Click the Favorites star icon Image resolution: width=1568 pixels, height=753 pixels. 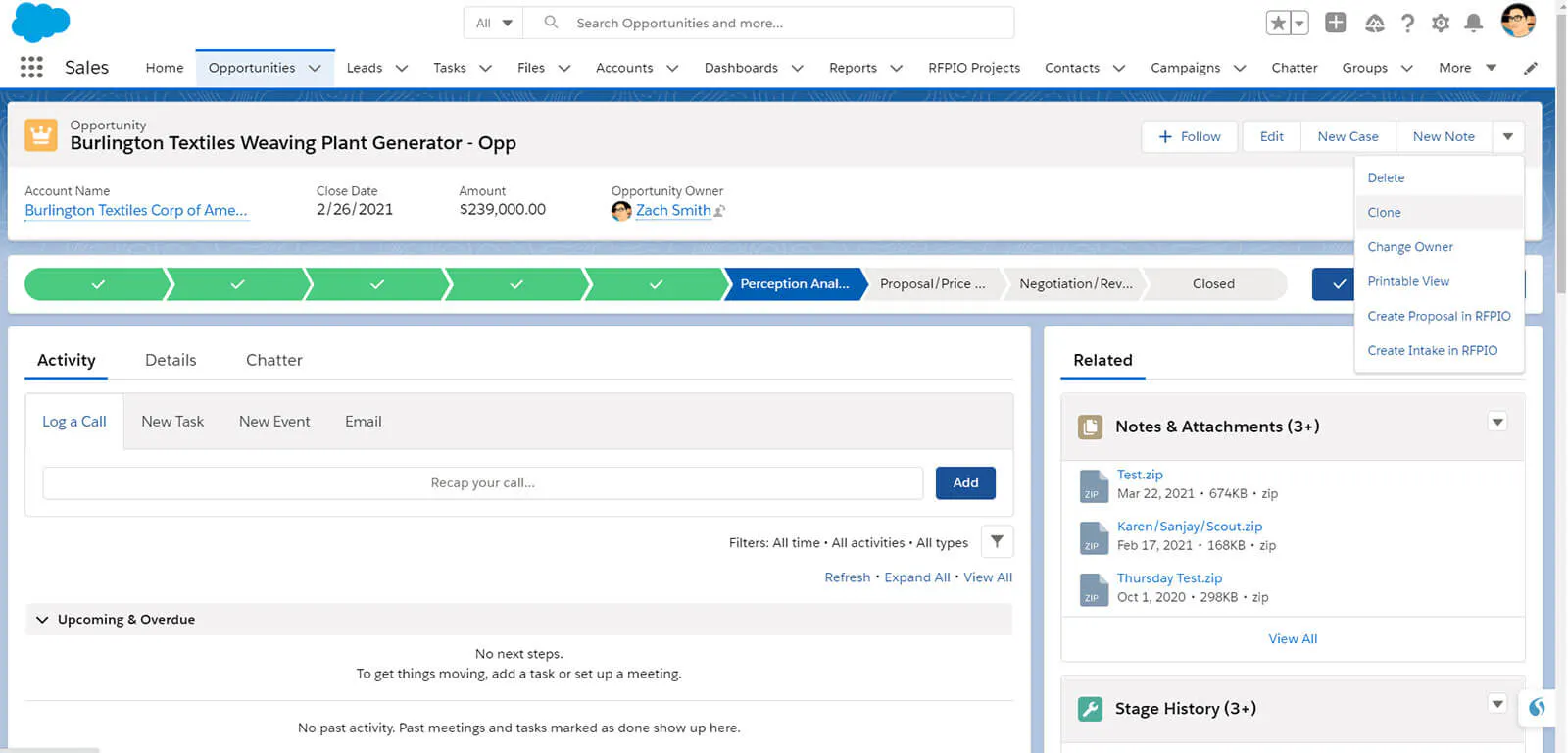tap(1278, 23)
